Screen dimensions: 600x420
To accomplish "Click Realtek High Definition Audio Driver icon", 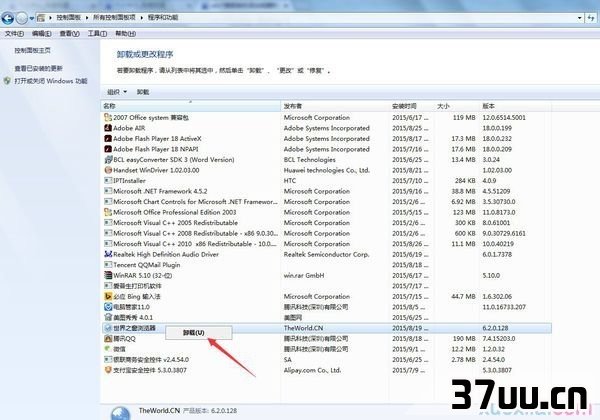I will coord(108,254).
